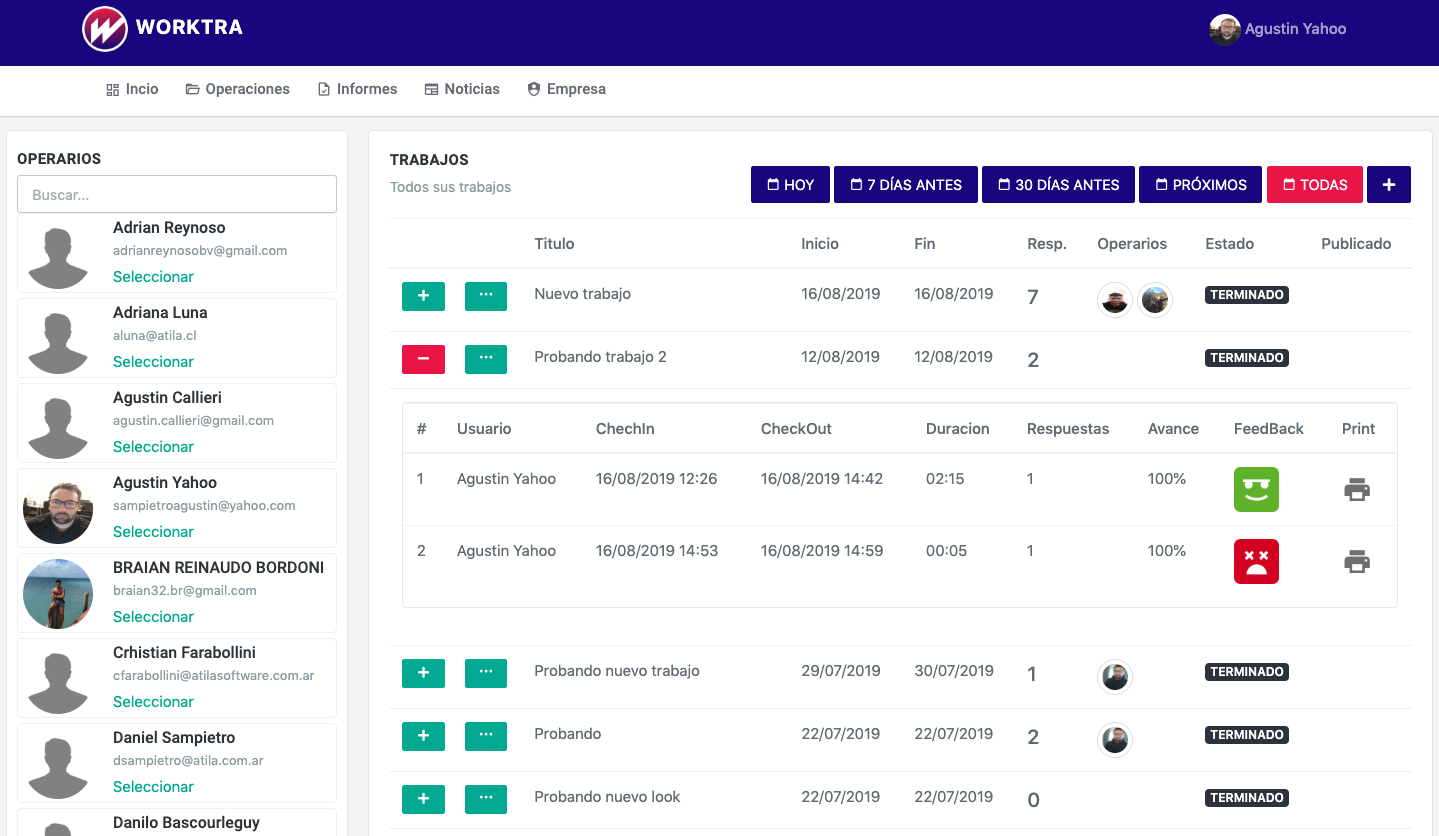Click first operario avatar in Nuevo trabajo row

click(1115, 300)
